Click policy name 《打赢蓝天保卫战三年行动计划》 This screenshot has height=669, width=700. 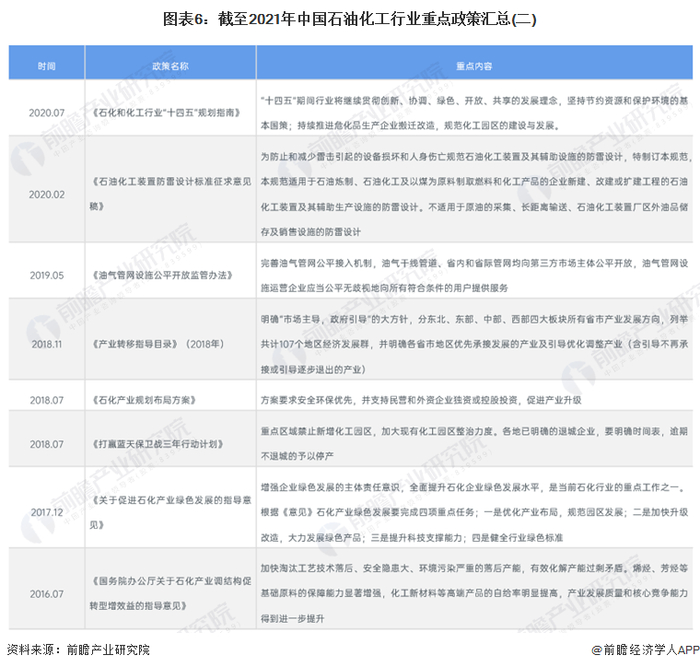click(157, 444)
